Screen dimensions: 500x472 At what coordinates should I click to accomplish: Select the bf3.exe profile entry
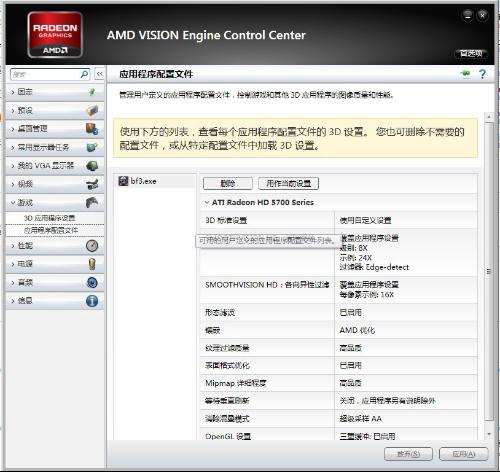click(155, 181)
